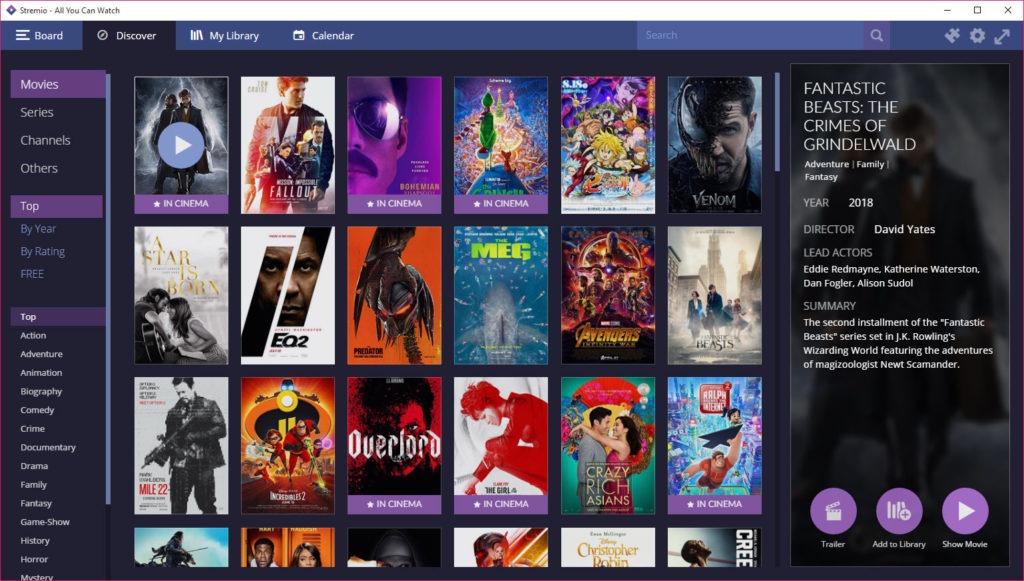Click the Trailer clapperboard icon
The width and height of the screenshot is (1024, 581).
pos(833,511)
